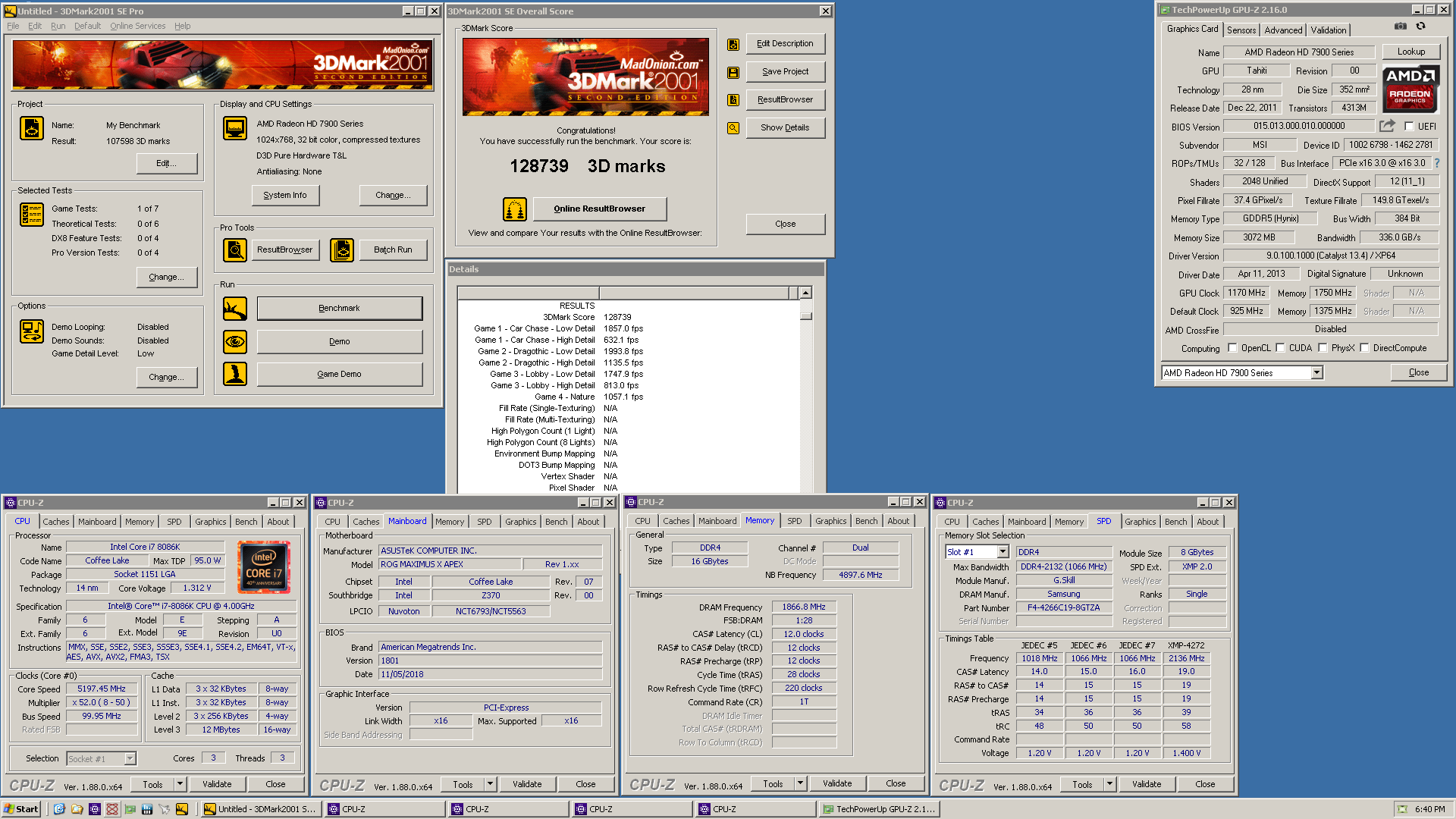
Task: Click the green graphics card quick launch icon
Action: click(130, 809)
